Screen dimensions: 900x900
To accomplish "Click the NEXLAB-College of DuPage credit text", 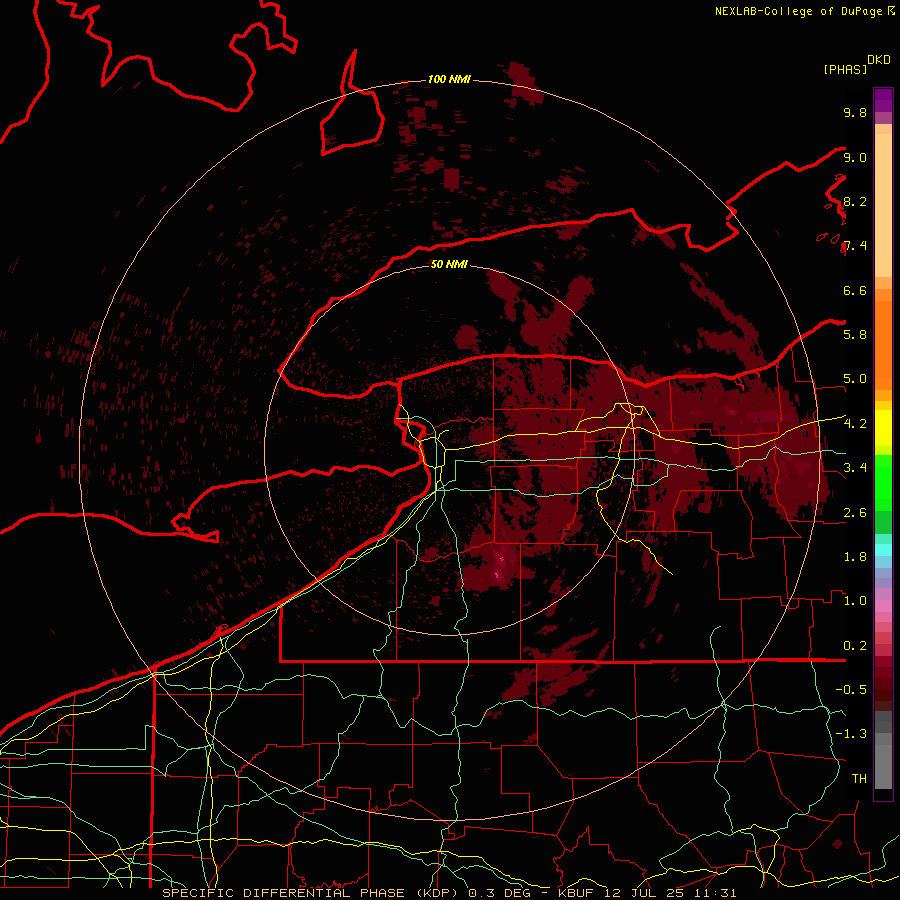I will [805, 11].
